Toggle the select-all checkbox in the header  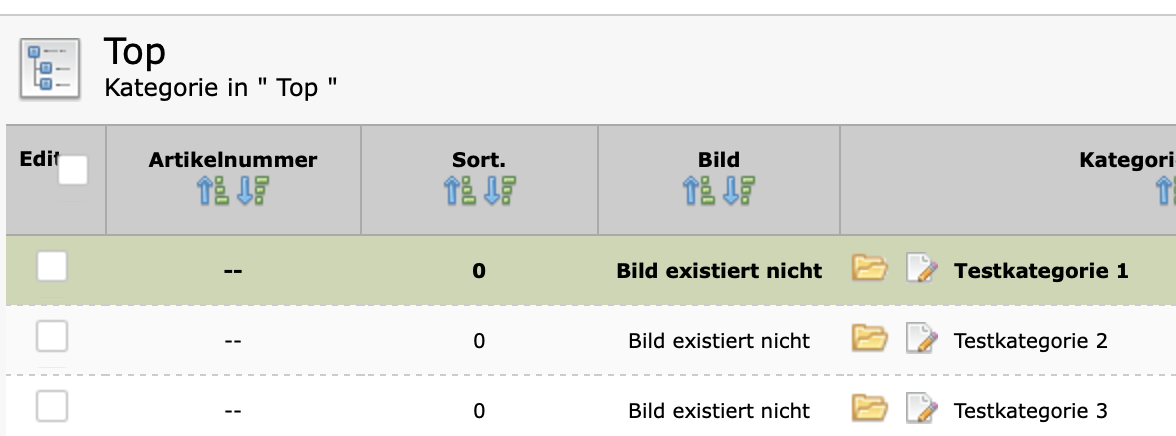(73, 171)
